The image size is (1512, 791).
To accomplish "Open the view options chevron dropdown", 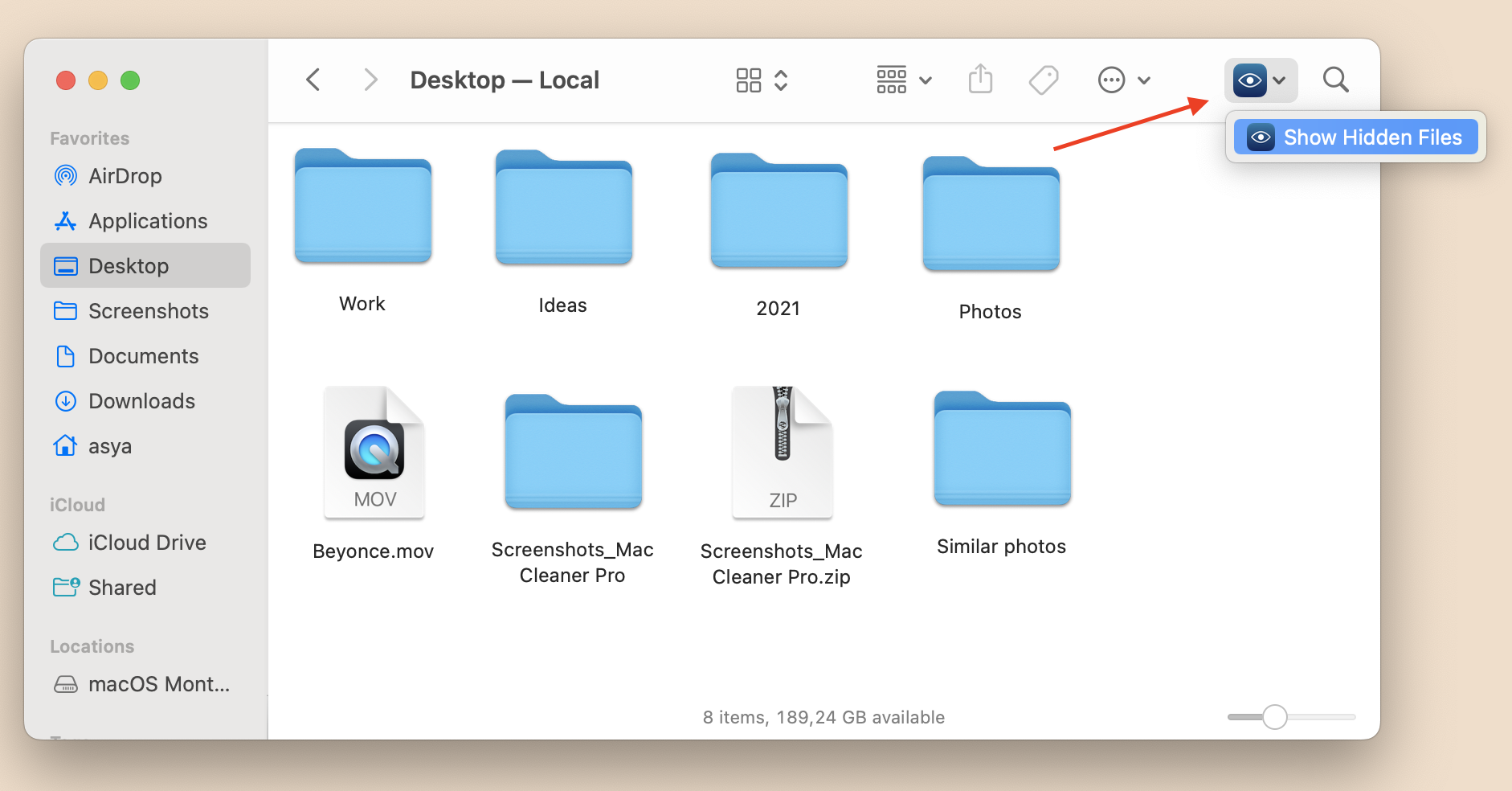I will (x=781, y=80).
